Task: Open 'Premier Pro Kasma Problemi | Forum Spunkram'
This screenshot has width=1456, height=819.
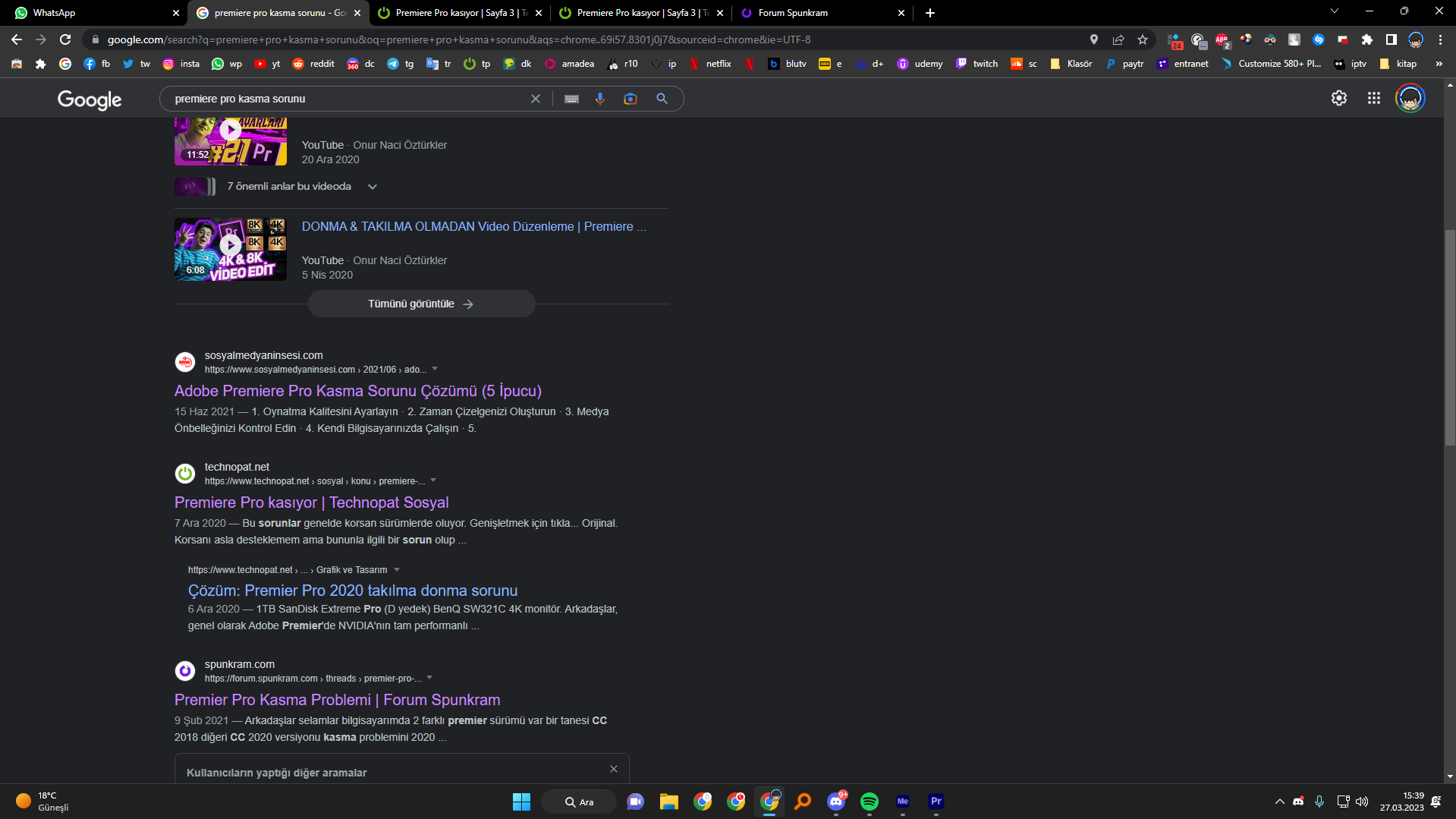Action: [x=338, y=700]
